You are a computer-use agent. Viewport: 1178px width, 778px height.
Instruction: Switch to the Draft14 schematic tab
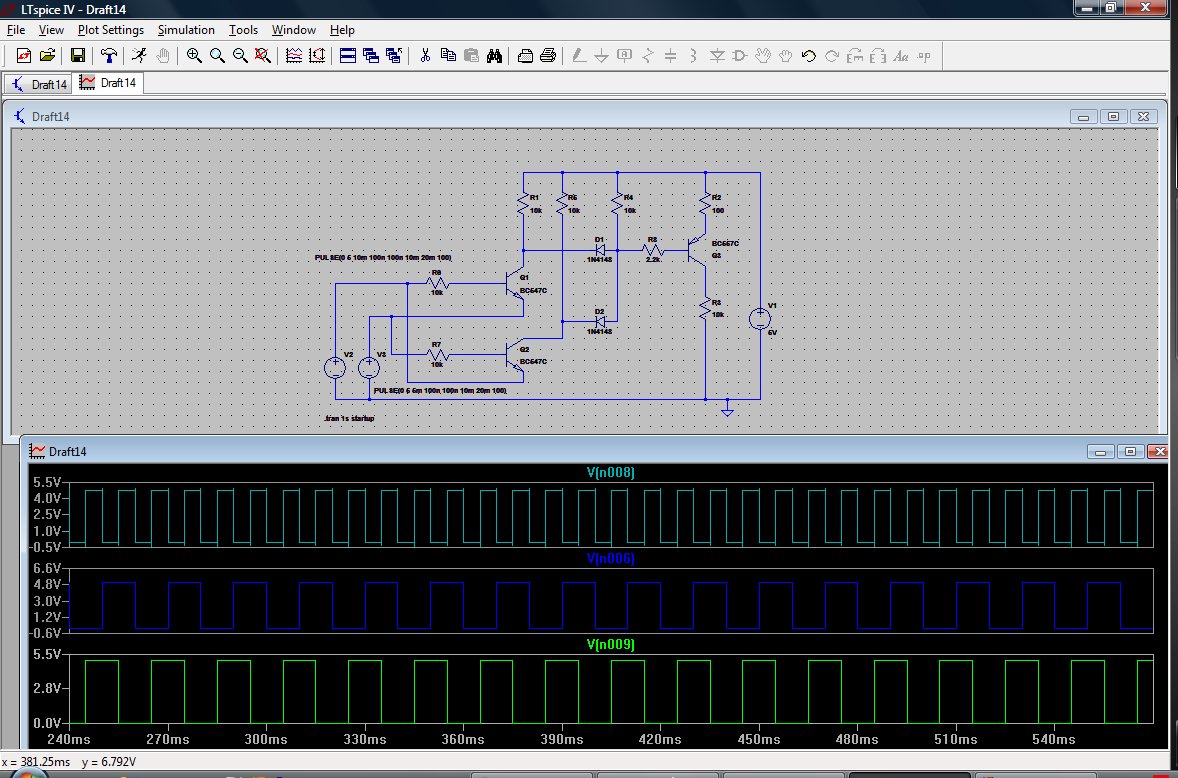pos(39,84)
